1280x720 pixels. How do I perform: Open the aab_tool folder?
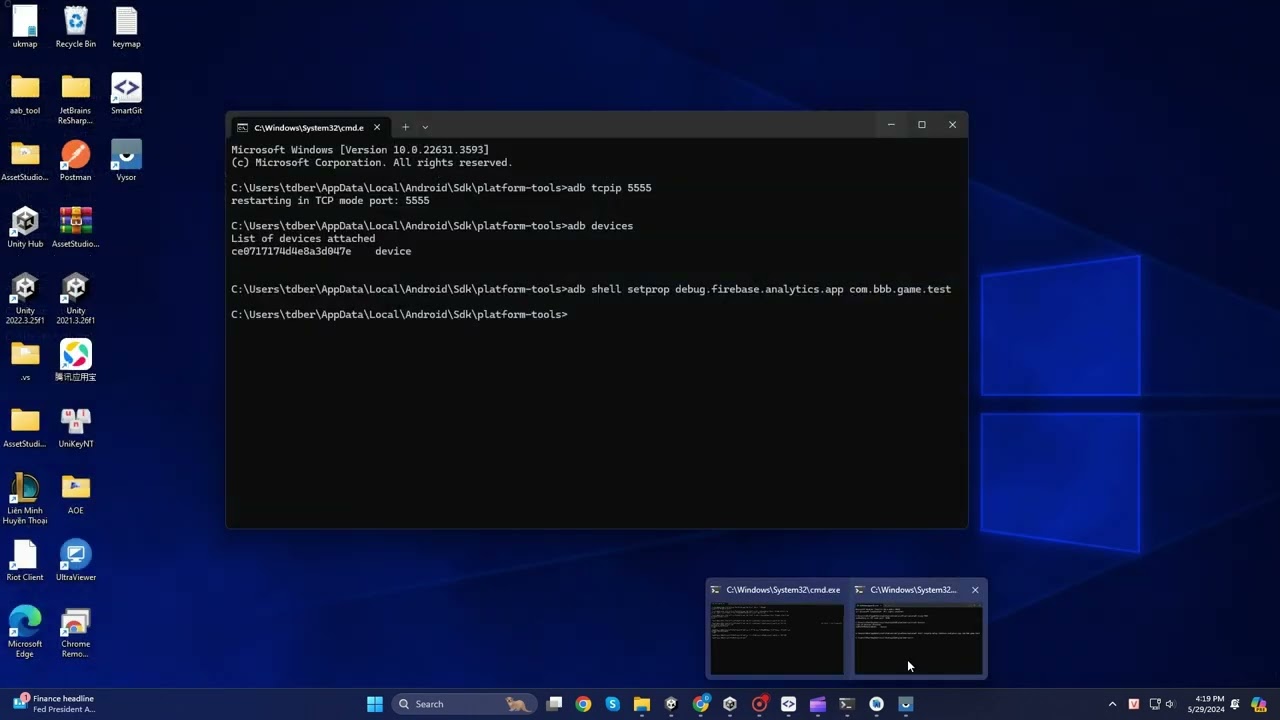25,94
